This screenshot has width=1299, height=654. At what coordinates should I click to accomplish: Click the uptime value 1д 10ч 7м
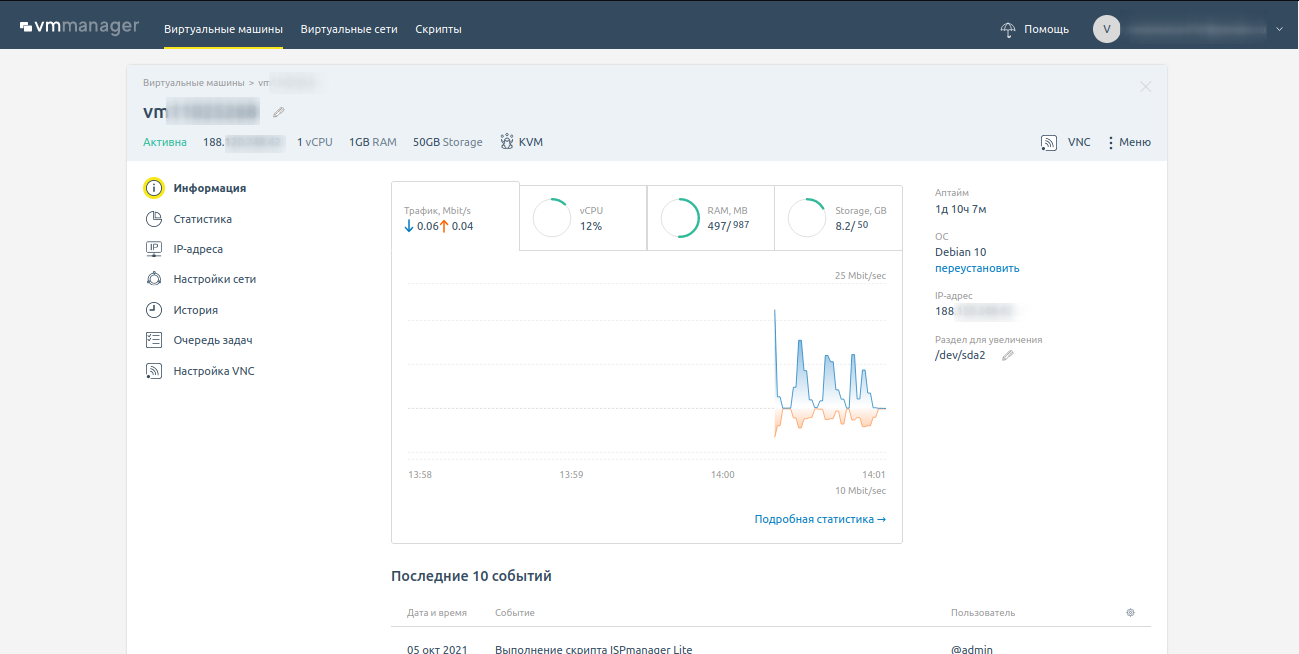click(961, 209)
